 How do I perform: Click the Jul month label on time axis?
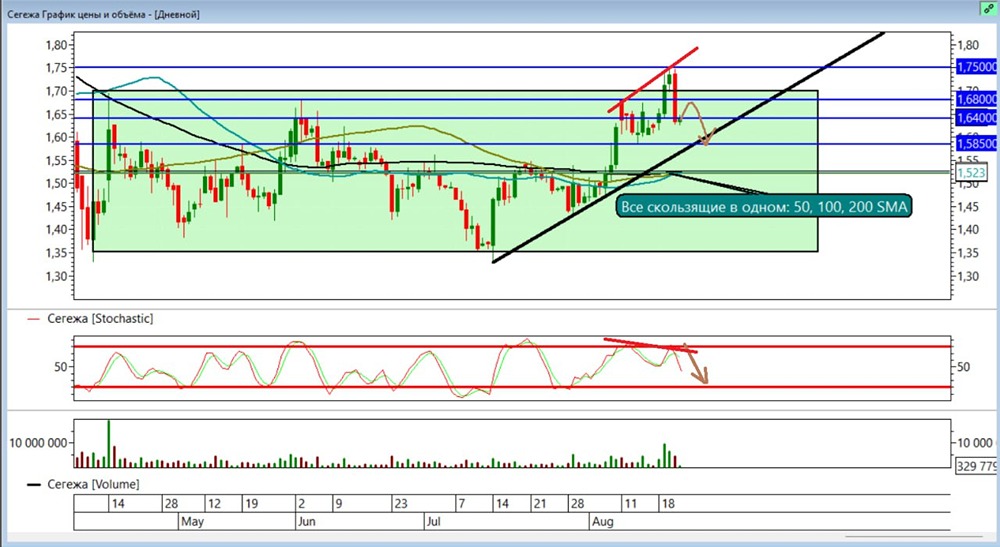(x=433, y=521)
